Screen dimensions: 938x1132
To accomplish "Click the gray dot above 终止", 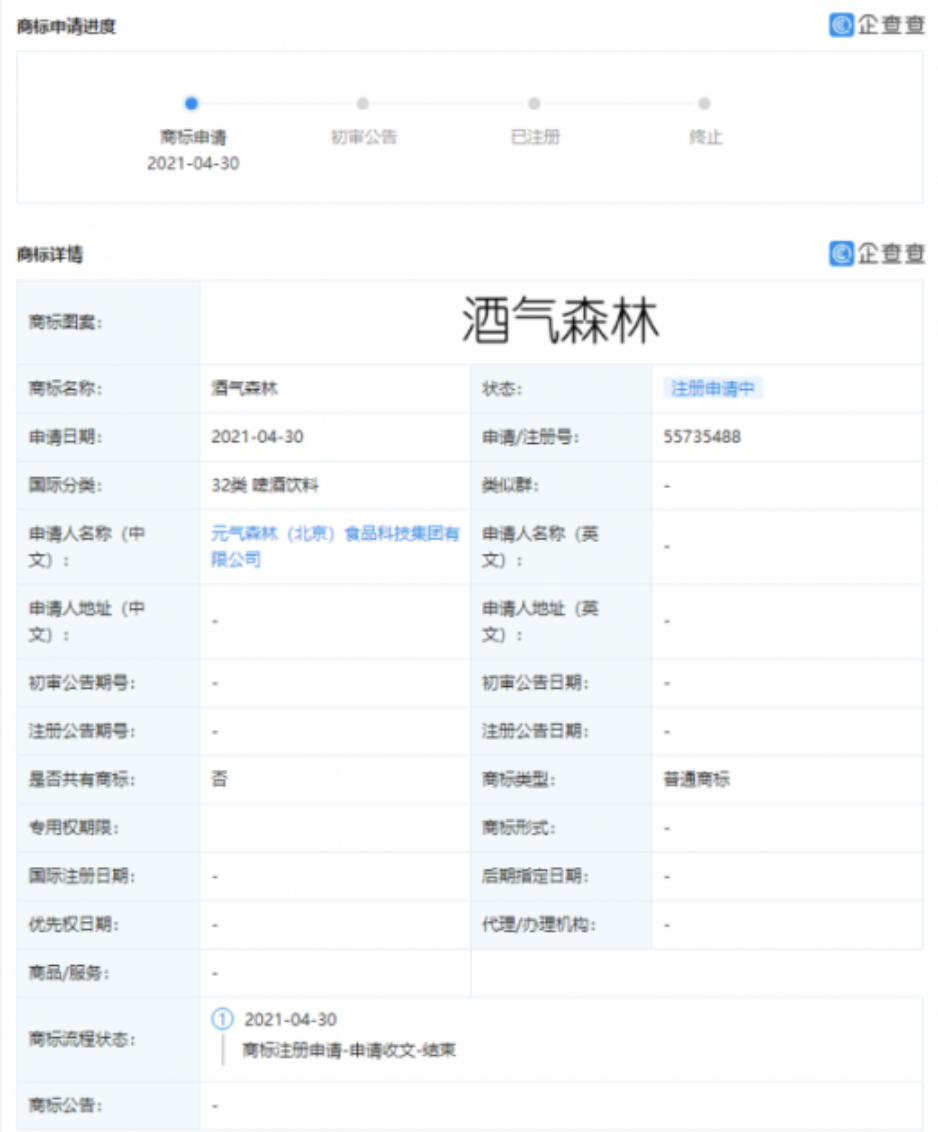I will pyautogui.click(x=704, y=103).
